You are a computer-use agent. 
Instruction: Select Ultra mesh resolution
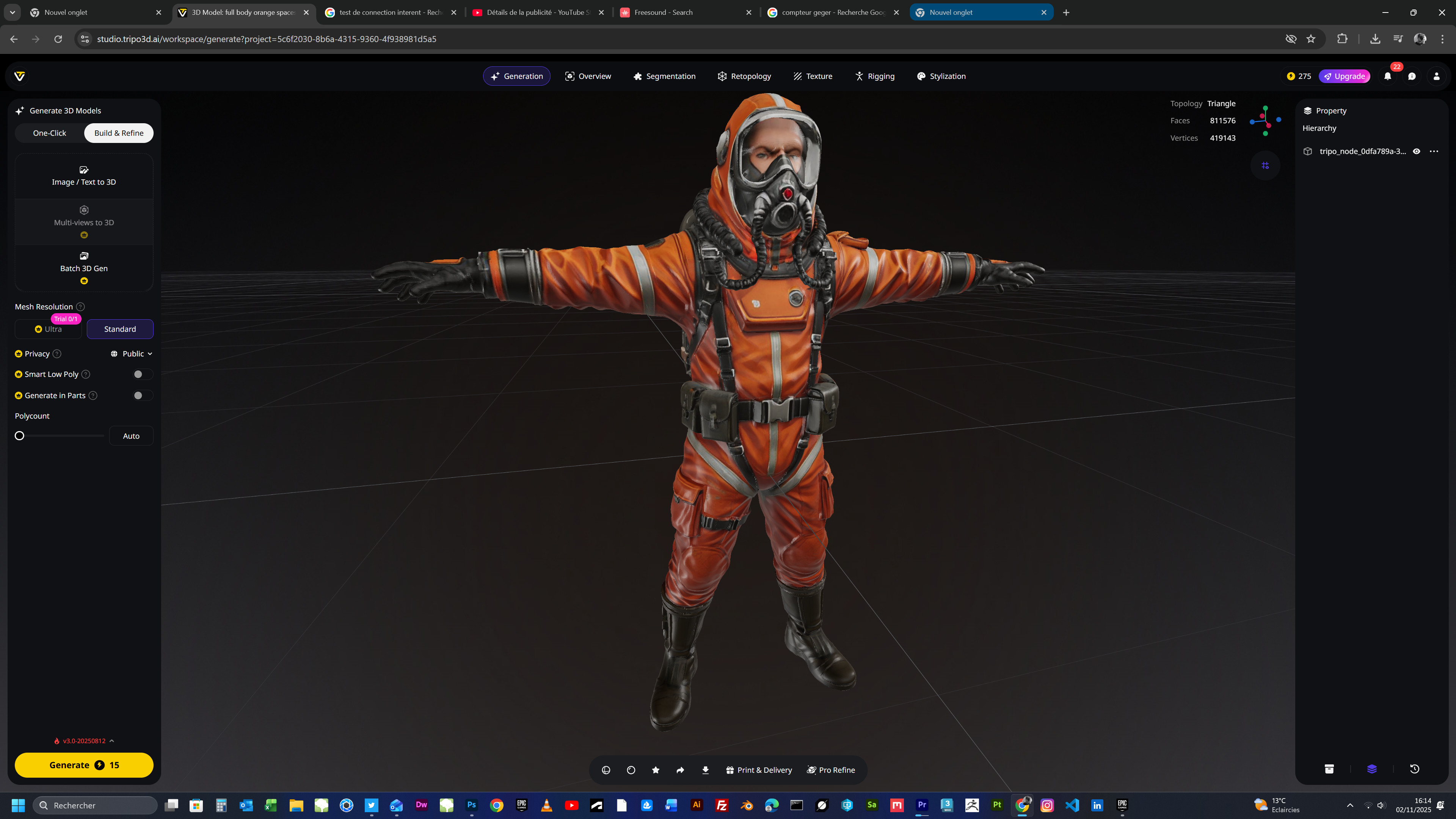coord(49,329)
